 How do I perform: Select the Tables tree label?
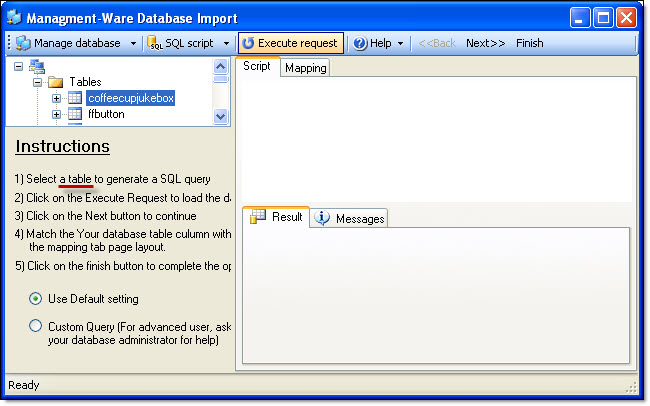85,82
